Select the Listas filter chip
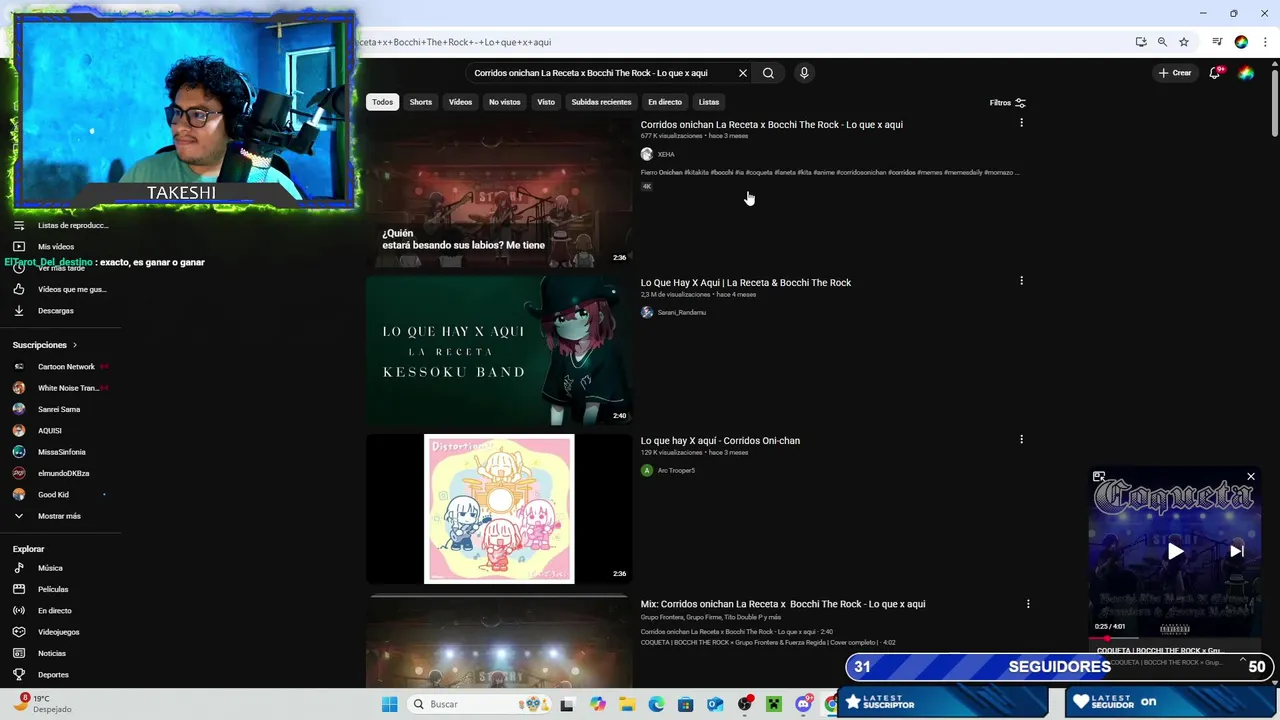The image size is (1280, 720). 709,102
